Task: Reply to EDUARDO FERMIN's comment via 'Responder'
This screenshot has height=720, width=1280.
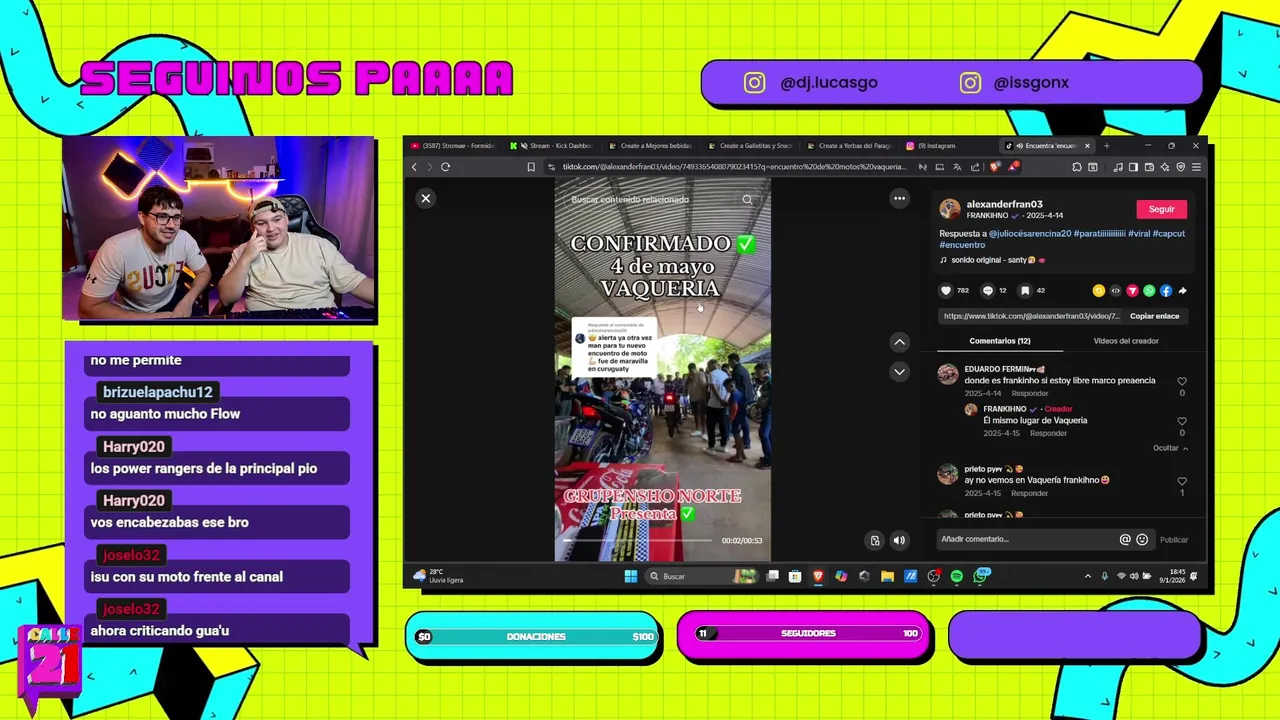Action: [x=1030, y=393]
